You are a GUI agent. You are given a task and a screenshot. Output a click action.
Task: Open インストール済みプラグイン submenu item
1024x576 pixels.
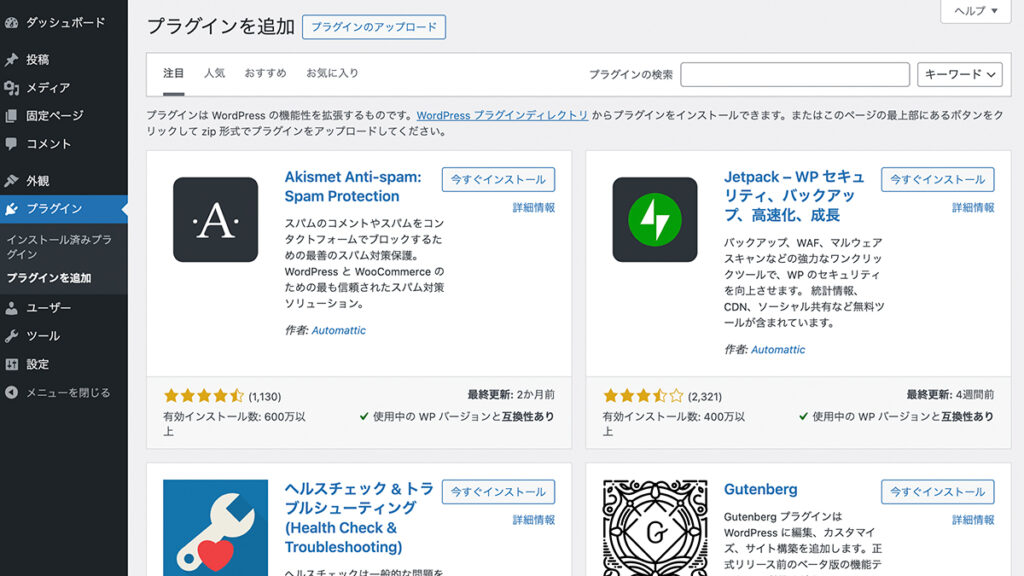coord(59,247)
